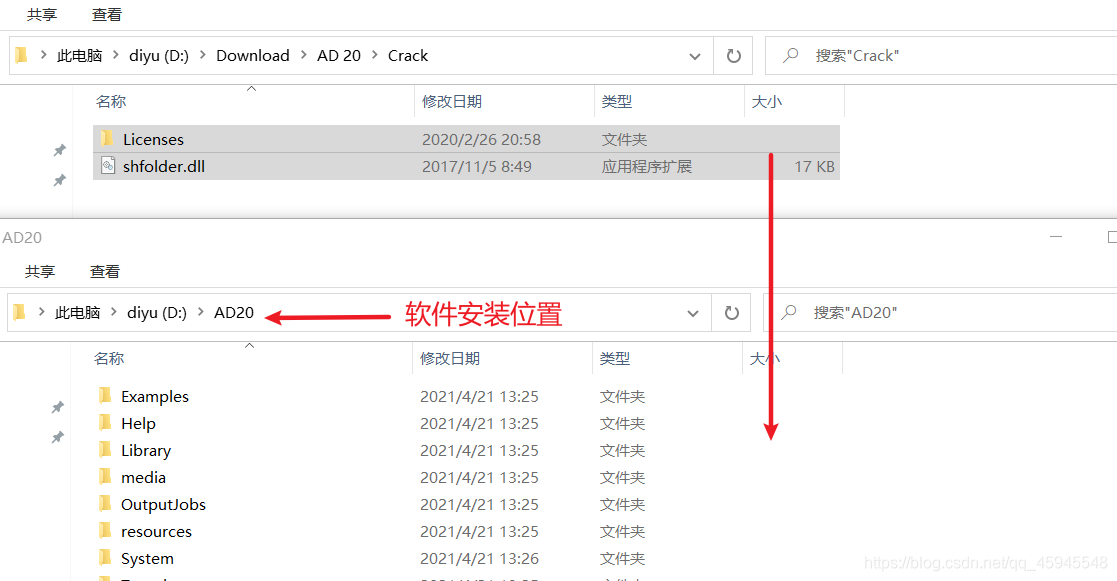Image resolution: width=1117 pixels, height=581 pixels.
Task: Click the Licenses folder icon
Action: 107,139
